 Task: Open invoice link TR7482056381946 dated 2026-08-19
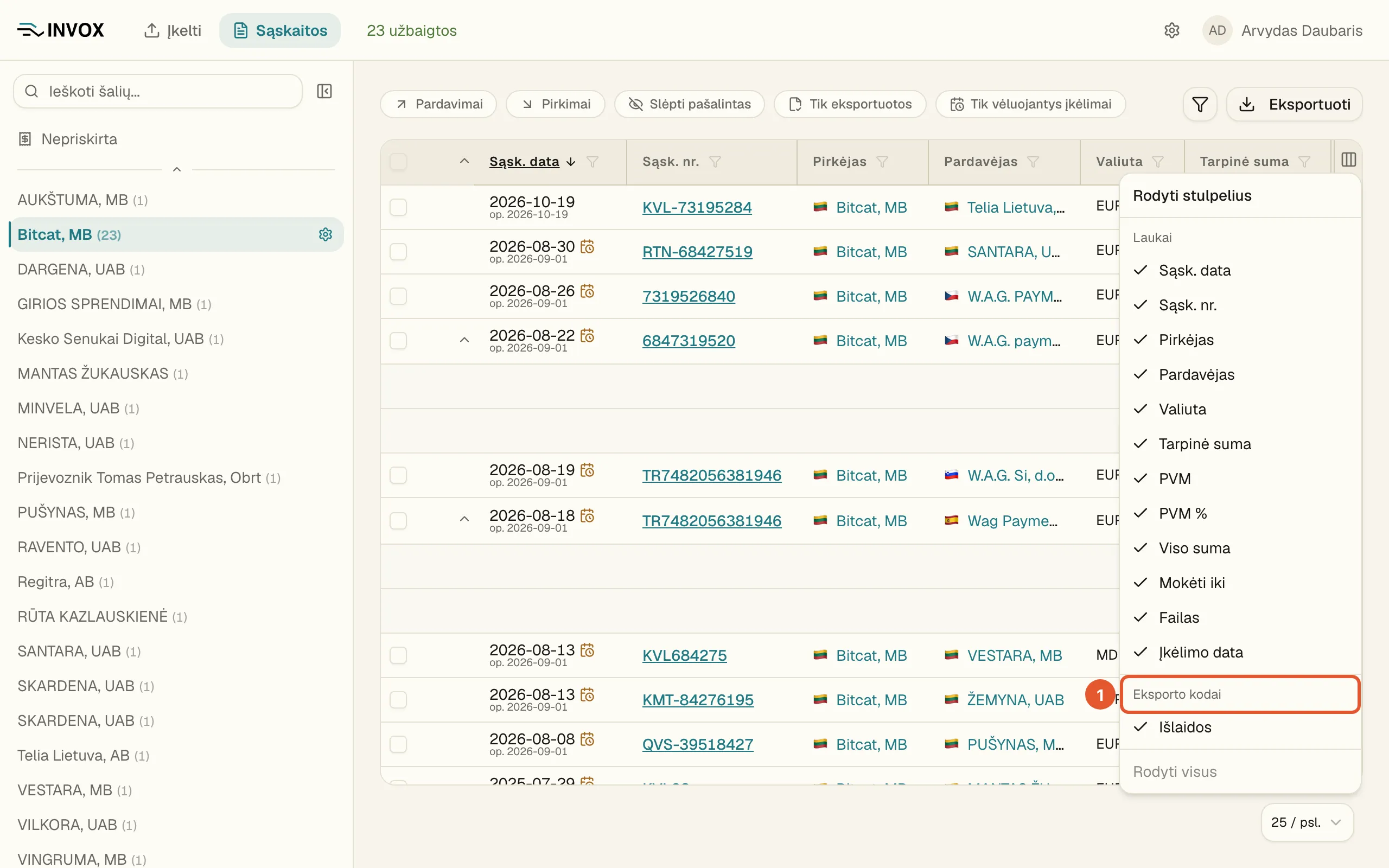(712, 475)
